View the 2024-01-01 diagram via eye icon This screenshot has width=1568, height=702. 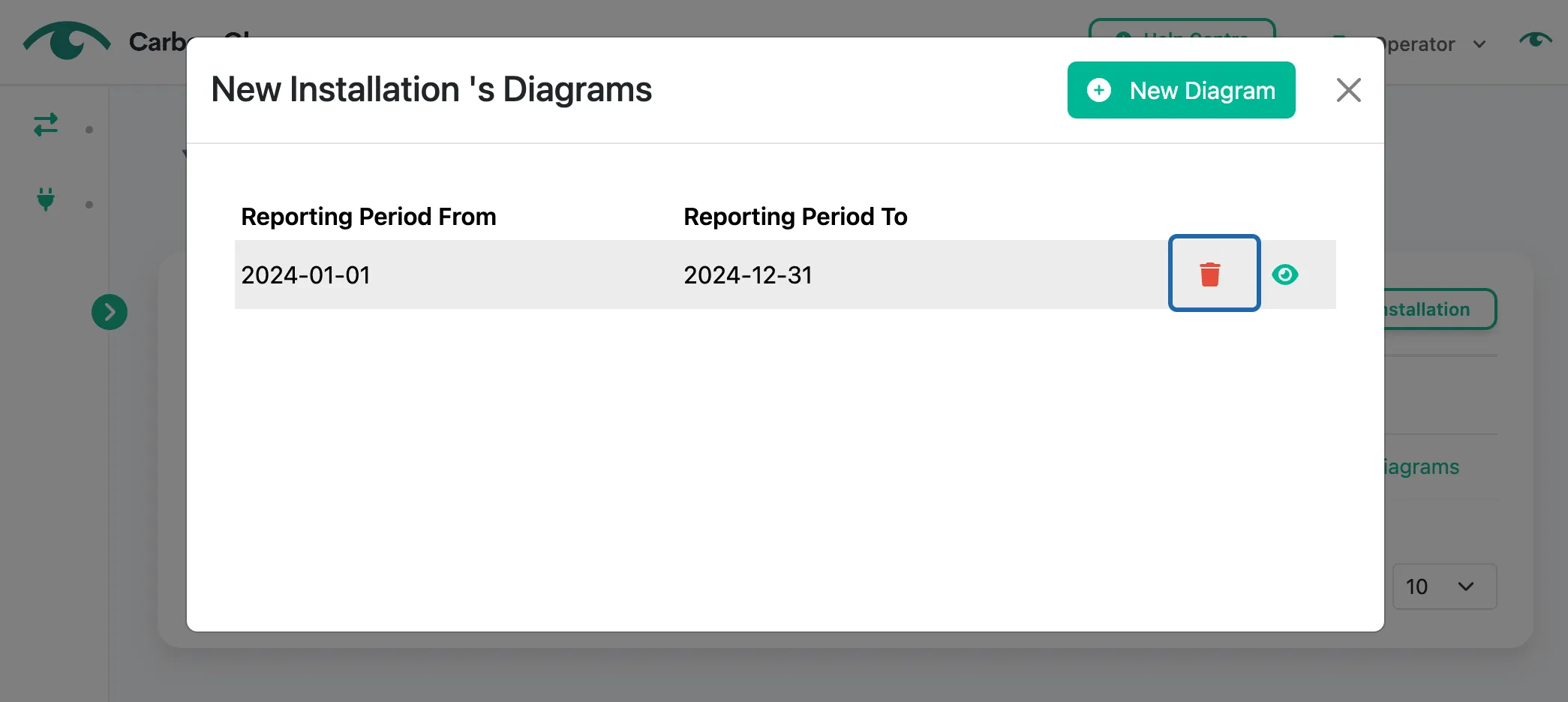point(1285,274)
